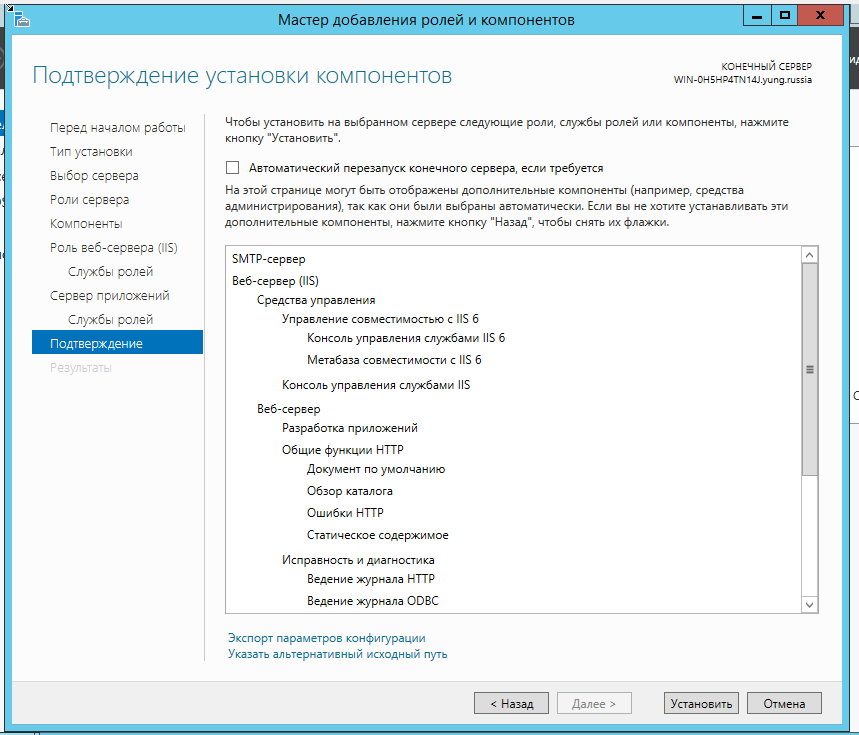
Task: Go to the 'Выбор сервера' step
Action: (94, 176)
